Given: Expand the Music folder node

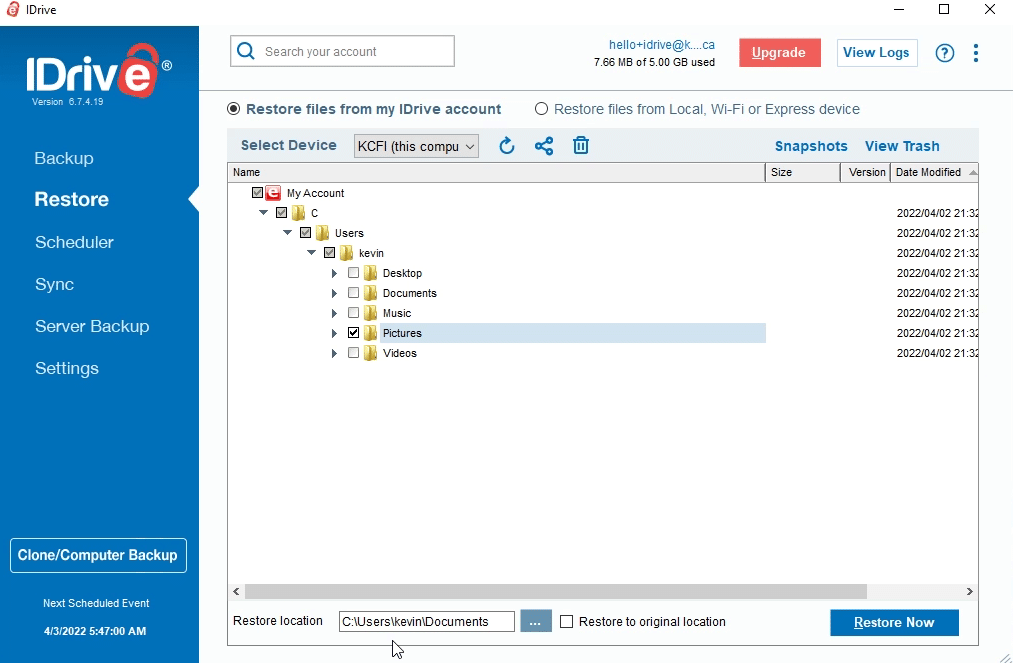Looking at the screenshot, I should pos(334,313).
